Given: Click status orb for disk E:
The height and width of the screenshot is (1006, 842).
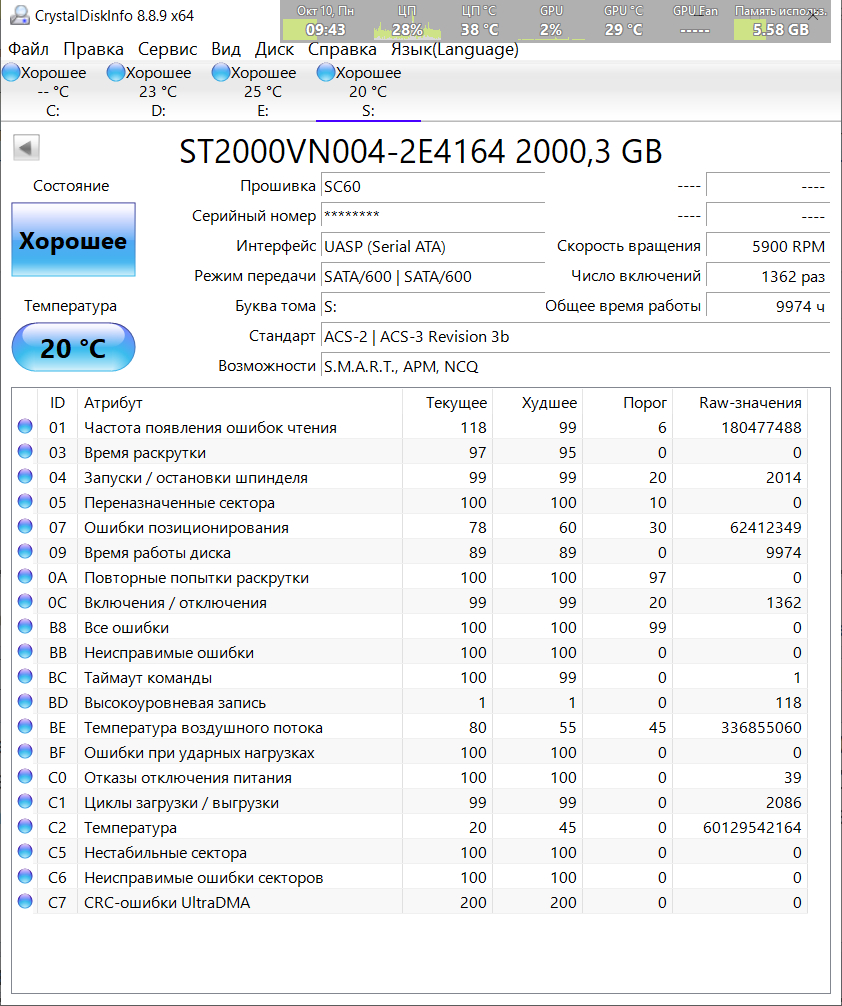Looking at the screenshot, I should tap(220, 72).
